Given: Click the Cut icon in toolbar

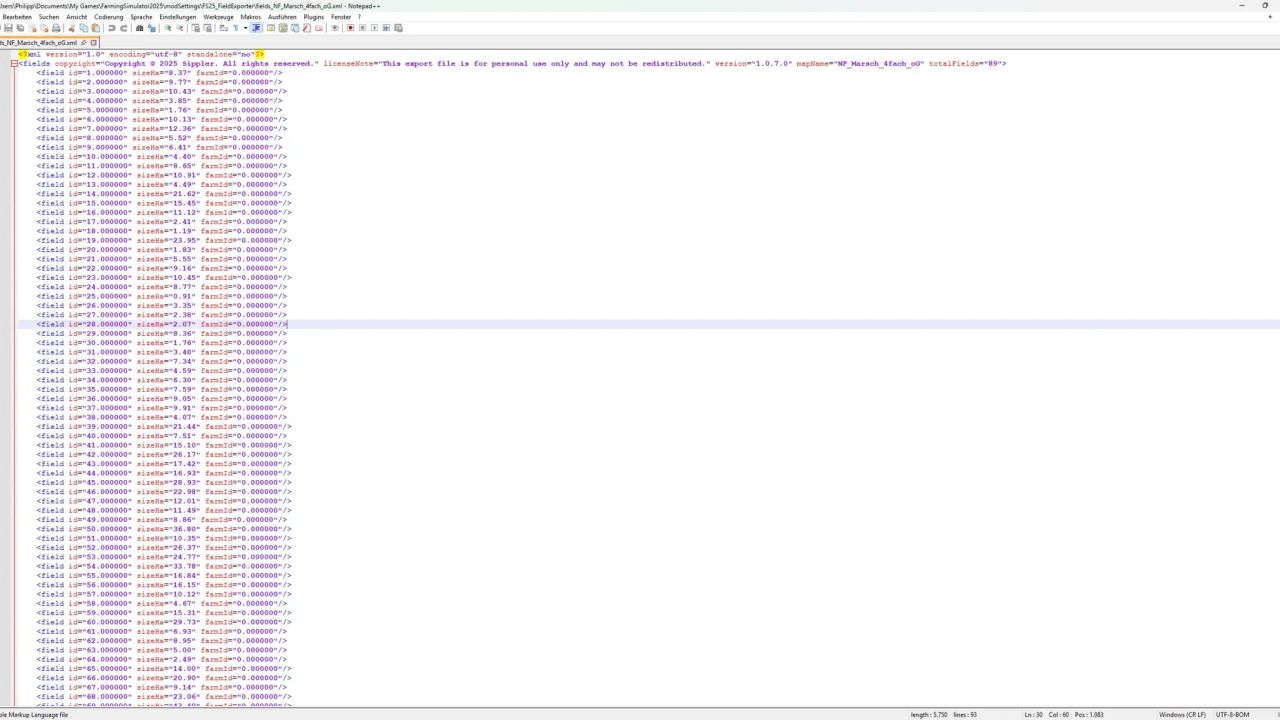Looking at the screenshot, I should [x=73, y=28].
